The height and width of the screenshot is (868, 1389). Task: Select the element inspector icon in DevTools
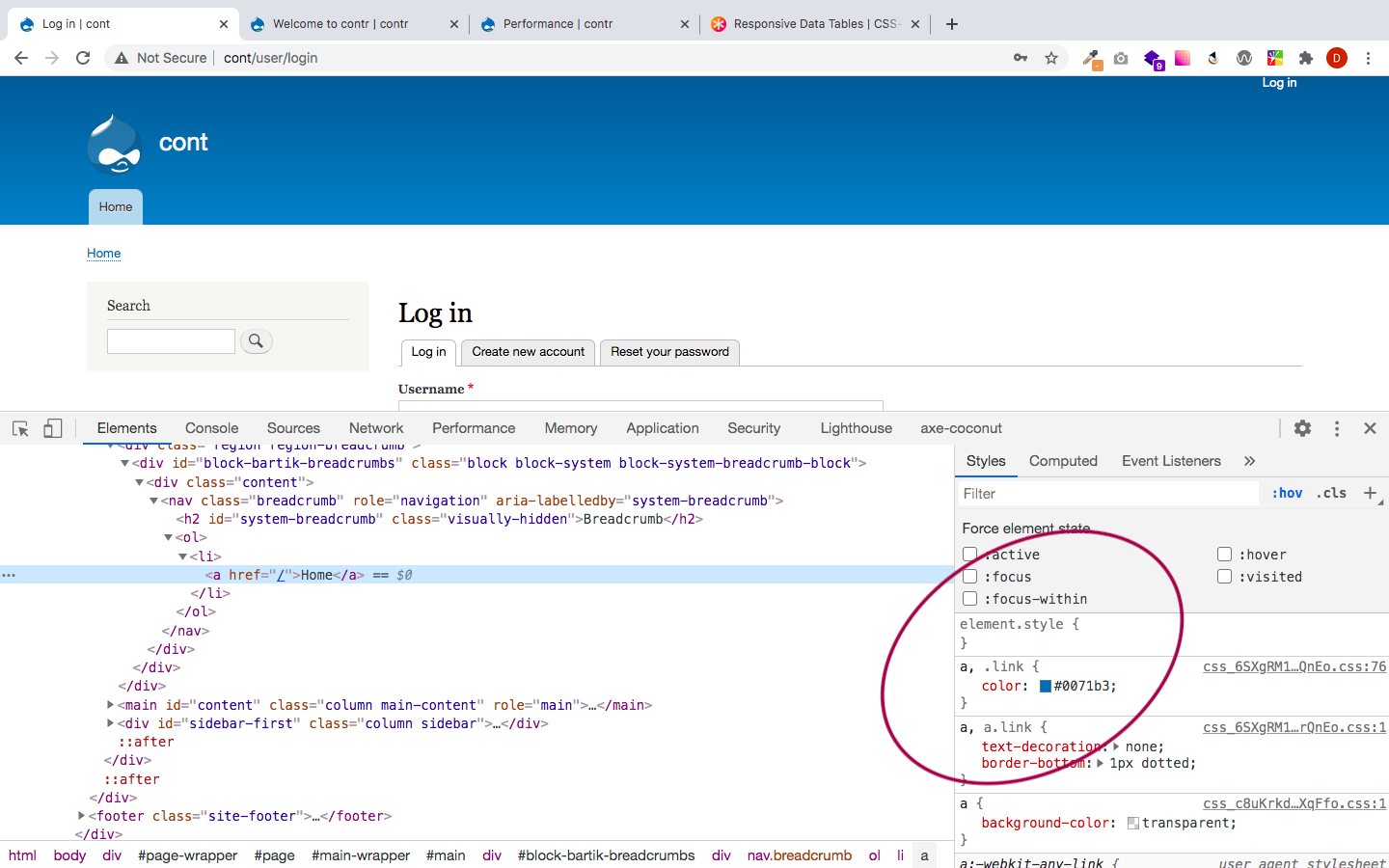[x=19, y=428]
